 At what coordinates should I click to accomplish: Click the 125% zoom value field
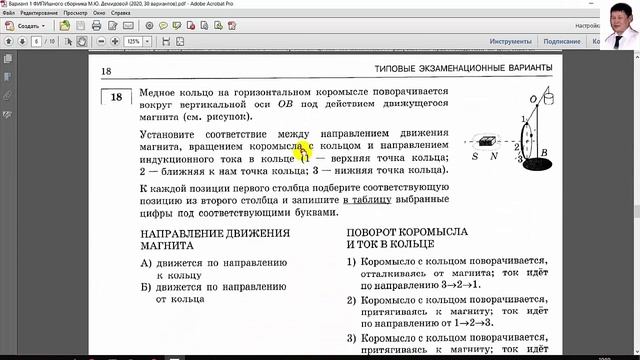point(133,41)
